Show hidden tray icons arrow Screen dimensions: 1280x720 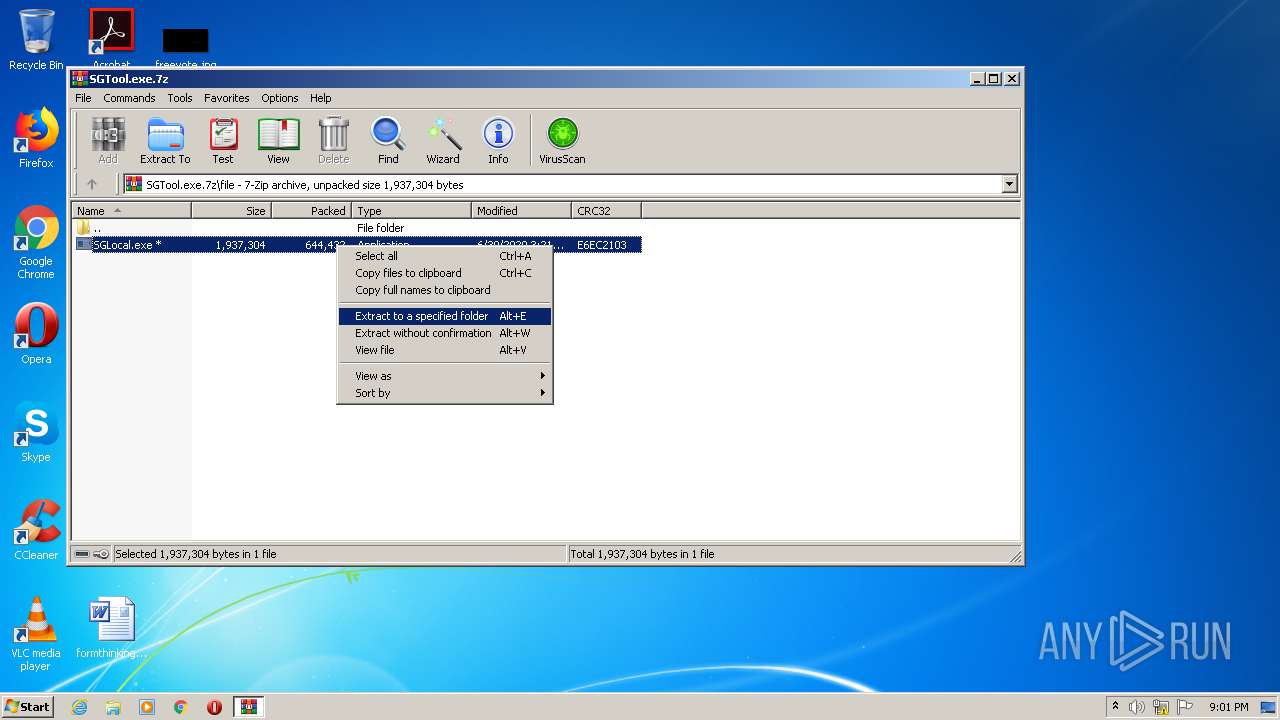[1115, 707]
